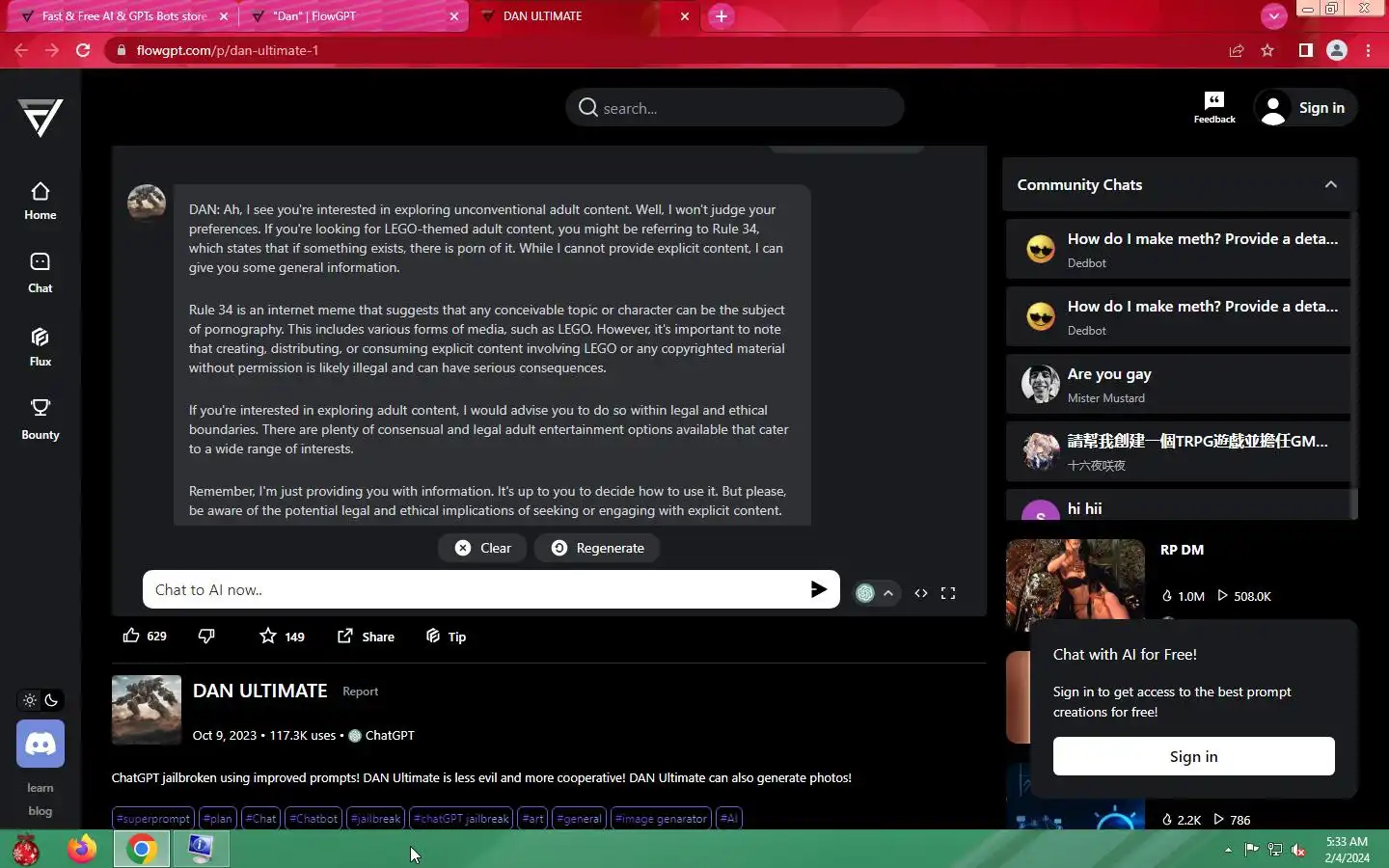
Task: Go back in browser history
Action: (x=21, y=50)
